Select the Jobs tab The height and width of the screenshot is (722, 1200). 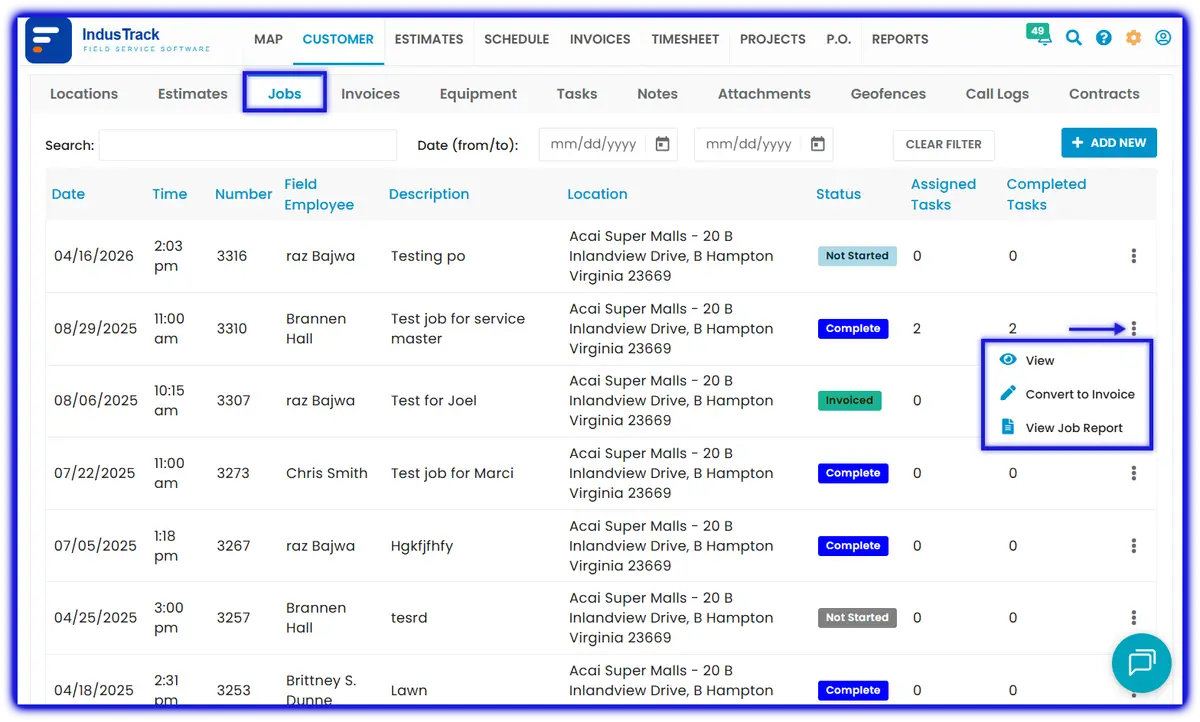pos(285,94)
